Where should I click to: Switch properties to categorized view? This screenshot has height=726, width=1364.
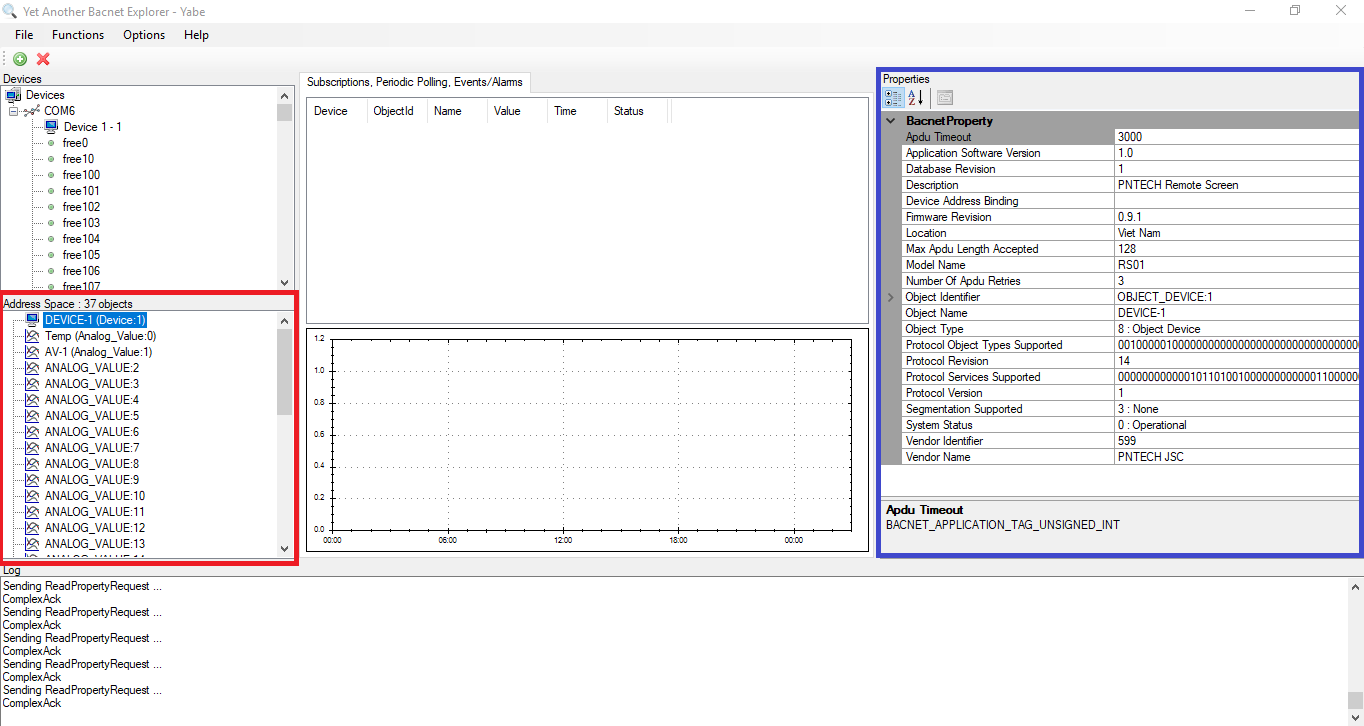point(893,98)
